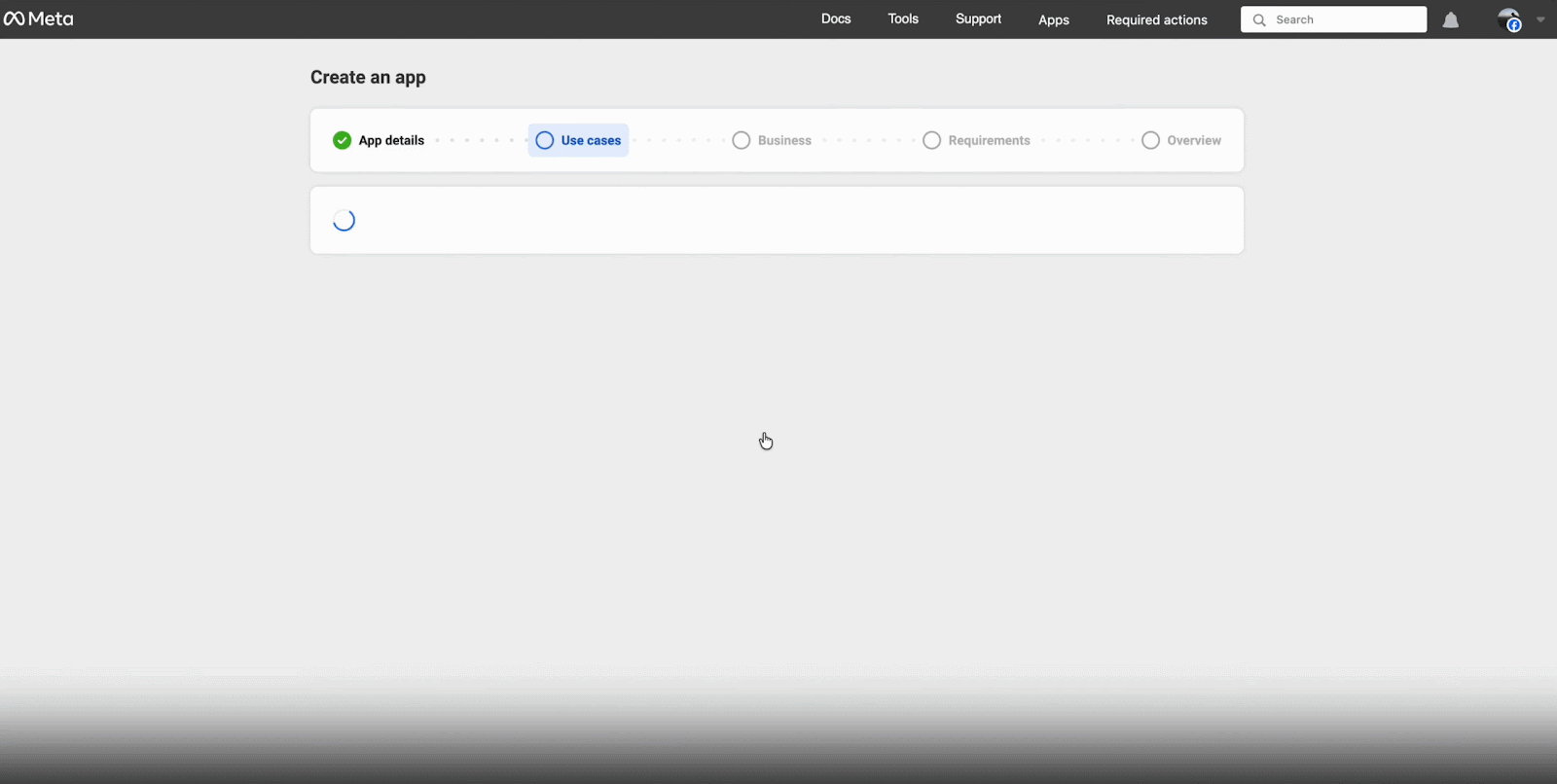This screenshot has height=784, width=1557.
Task: Go to the Apps menu item
Action: point(1053,19)
